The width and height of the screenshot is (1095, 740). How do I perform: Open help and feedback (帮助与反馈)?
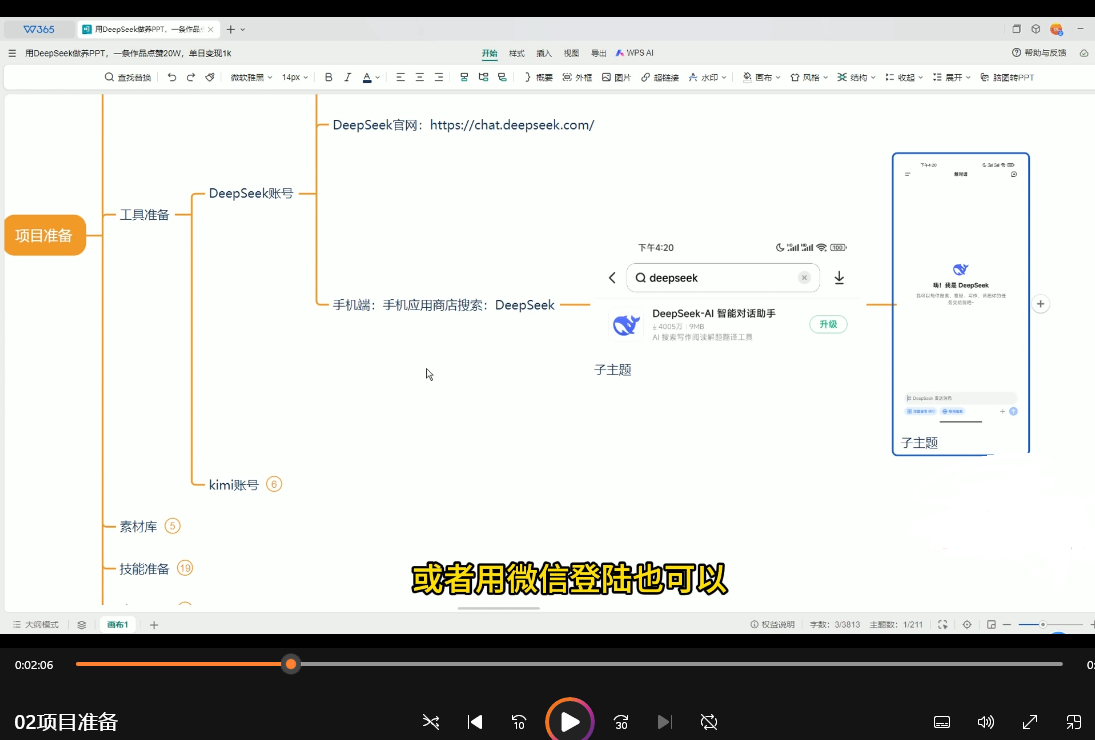1039,53
